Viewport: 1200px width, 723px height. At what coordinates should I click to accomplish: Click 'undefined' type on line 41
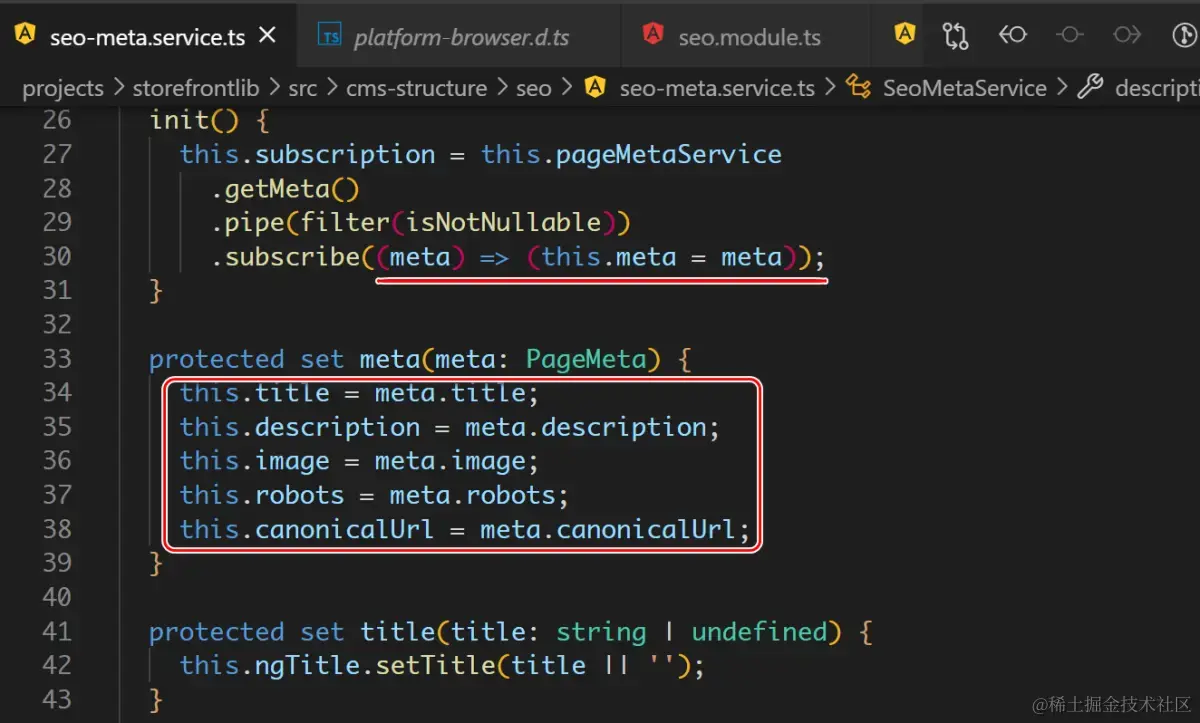point(760,631)
